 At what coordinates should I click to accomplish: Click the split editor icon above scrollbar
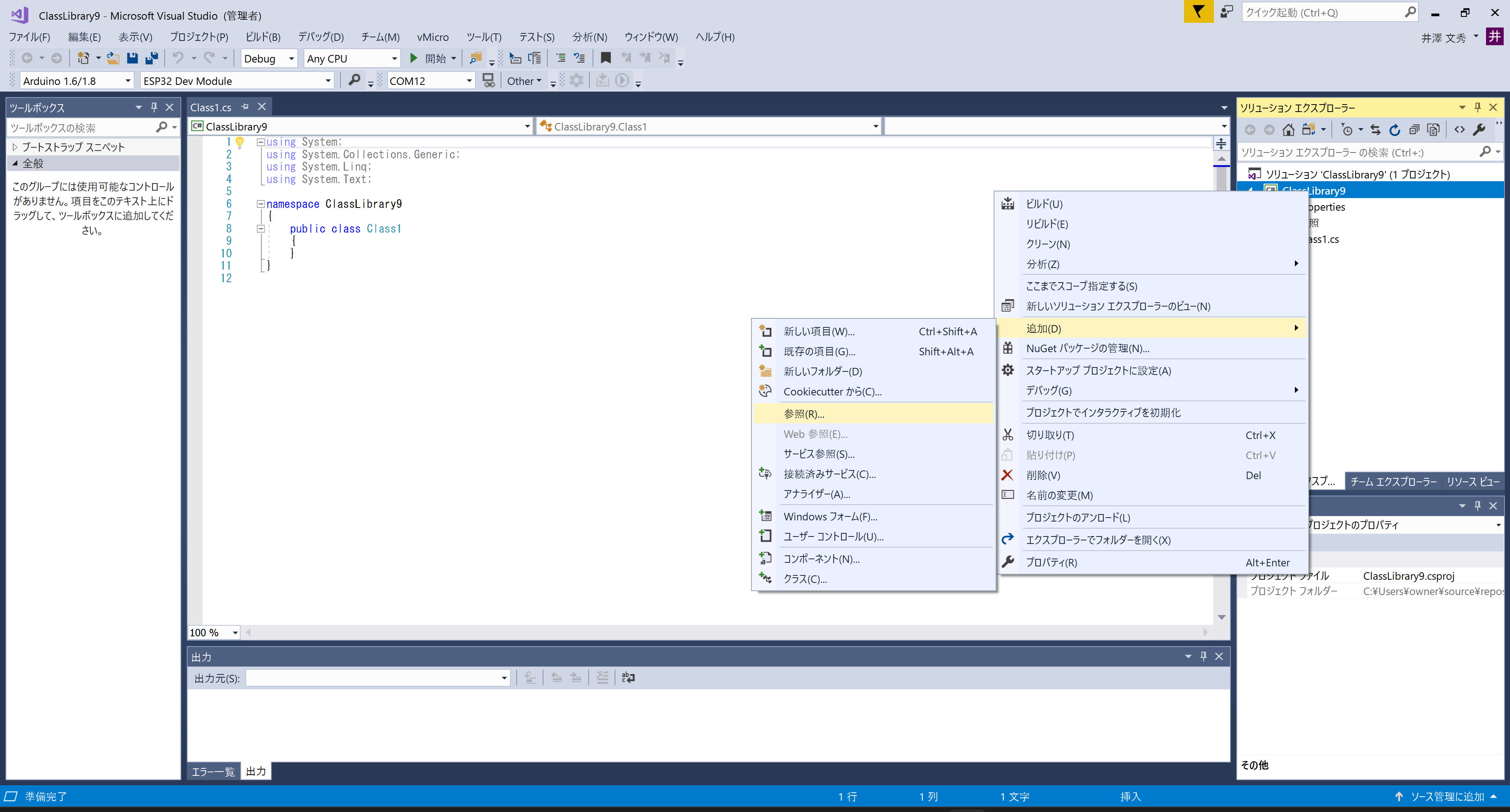click(1221, 143)
